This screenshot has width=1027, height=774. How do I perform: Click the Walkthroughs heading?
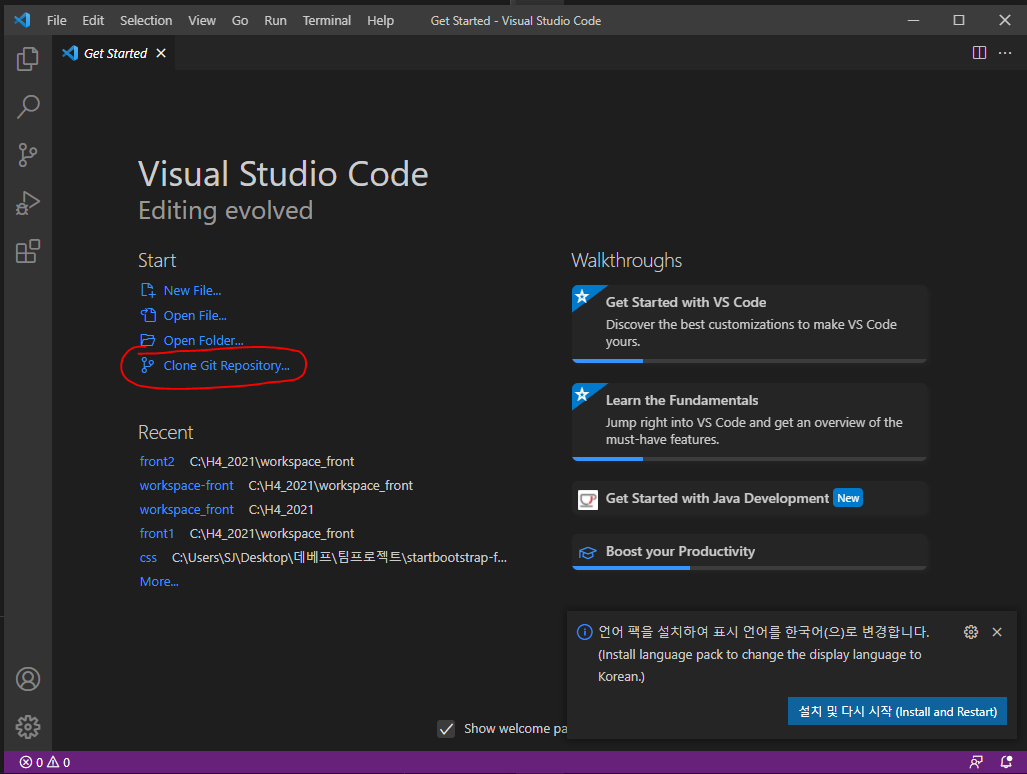[626, 261]
